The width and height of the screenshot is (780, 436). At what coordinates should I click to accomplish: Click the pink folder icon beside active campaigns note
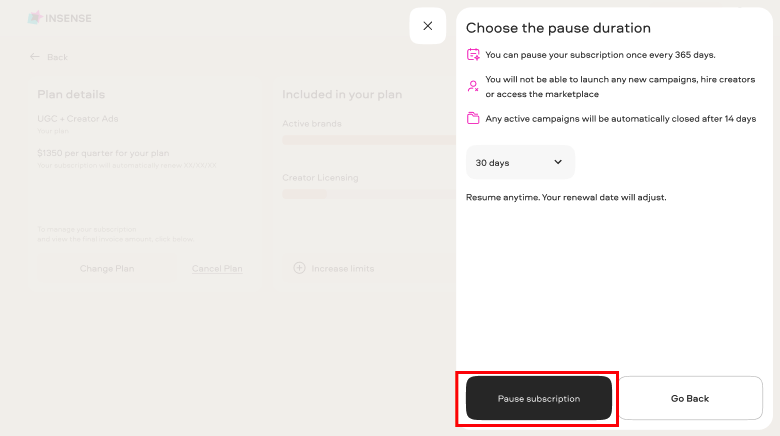pos(473,118)
